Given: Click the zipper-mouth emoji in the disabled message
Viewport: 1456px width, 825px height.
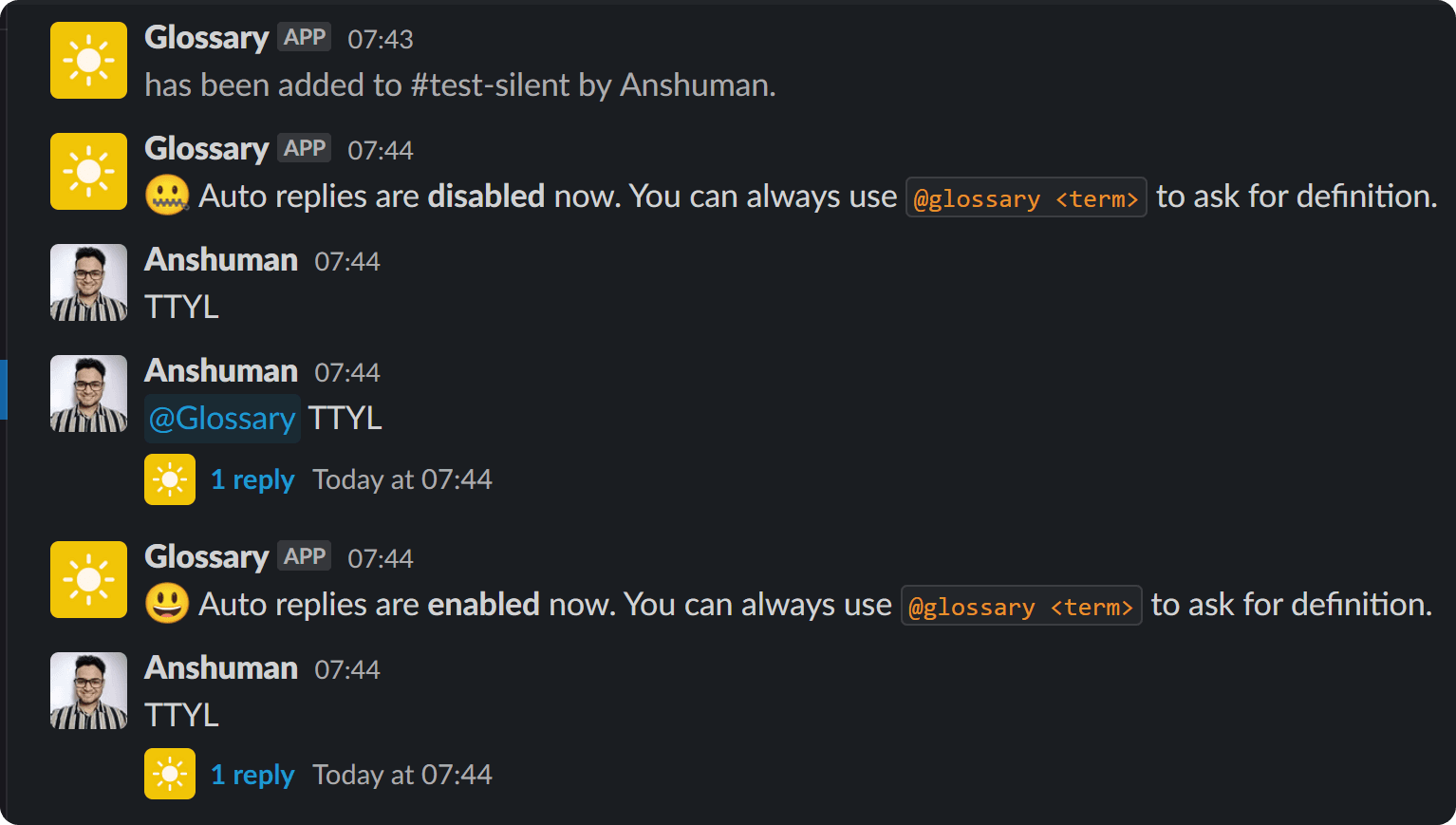Looking at the screenshot, I should [x=165, y=196].
